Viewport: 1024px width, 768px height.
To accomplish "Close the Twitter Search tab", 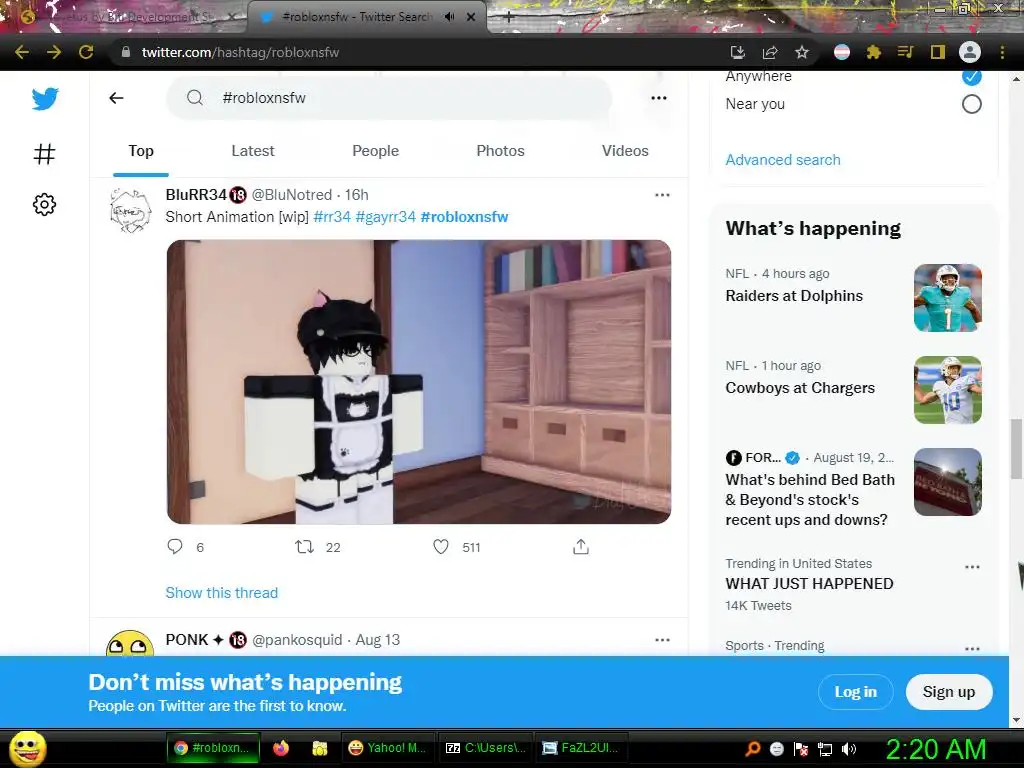I will (471, 17).
